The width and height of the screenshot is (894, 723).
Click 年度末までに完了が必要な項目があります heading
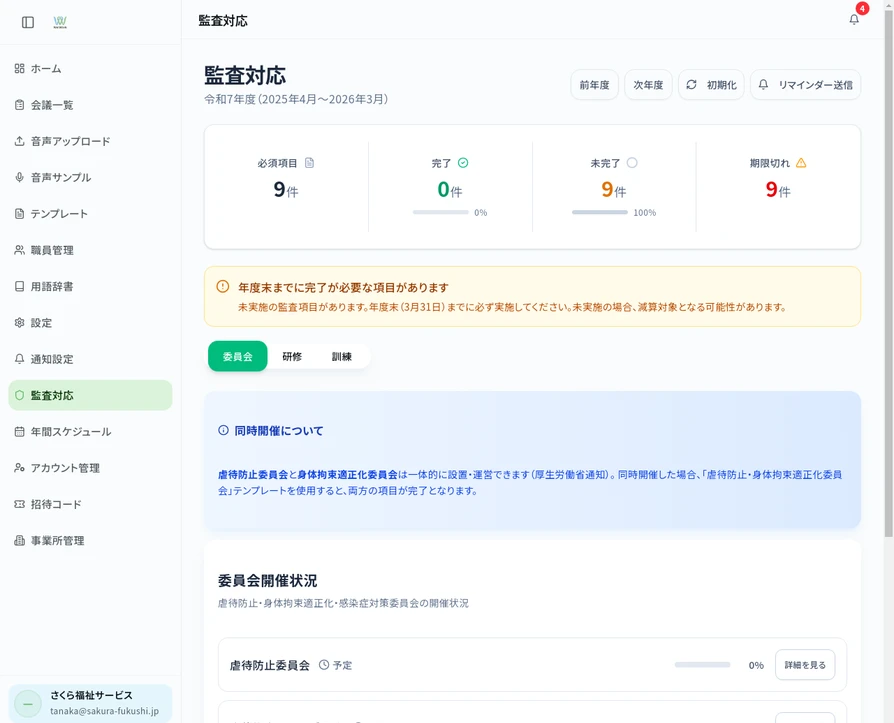(343, 287)
